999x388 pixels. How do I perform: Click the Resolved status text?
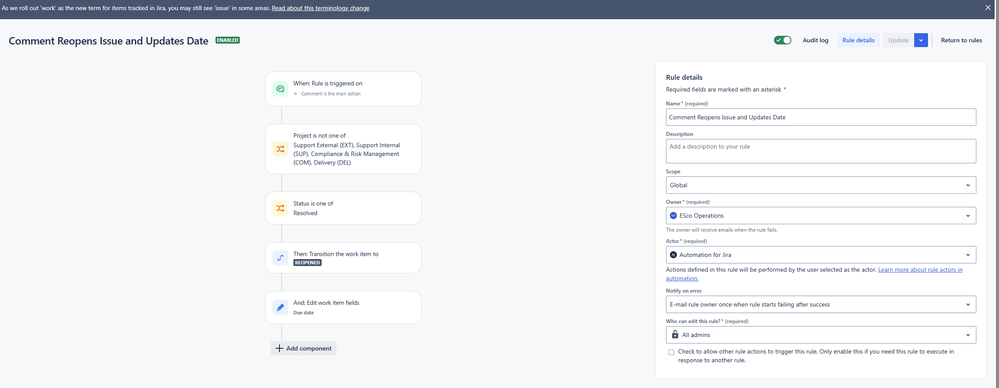305,213
